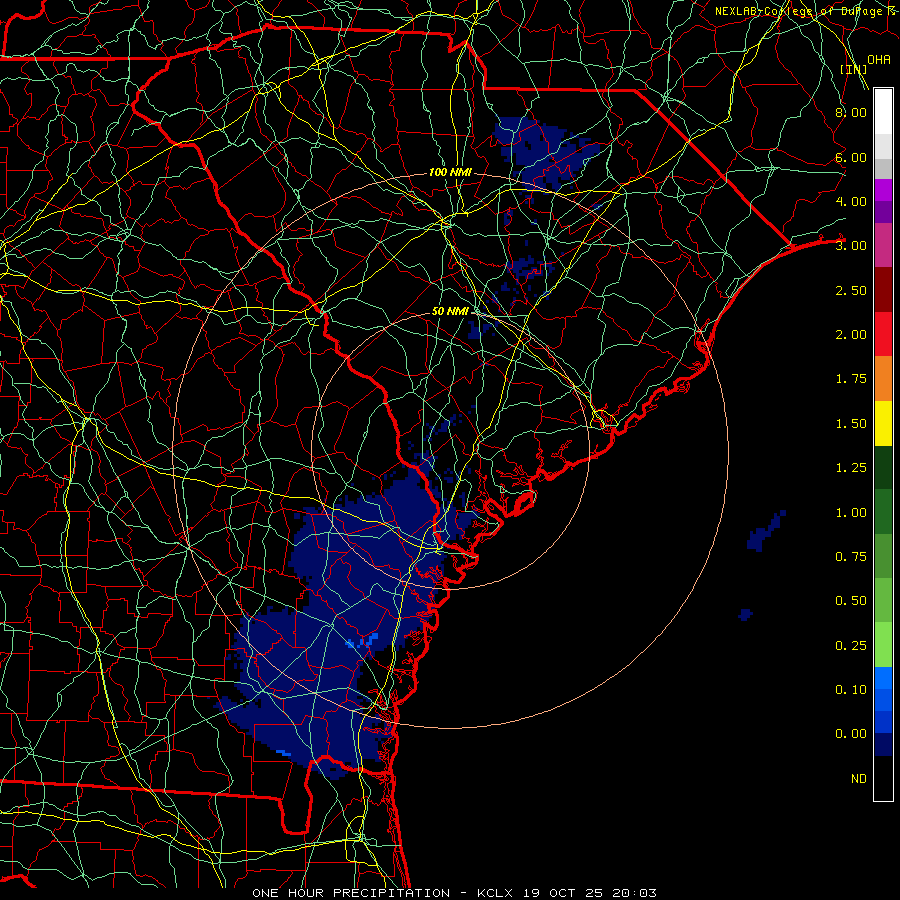This screenshot has height=900, width=900.
Task: Click the 0.10 legend value
Action: click(x=851, y=690)
